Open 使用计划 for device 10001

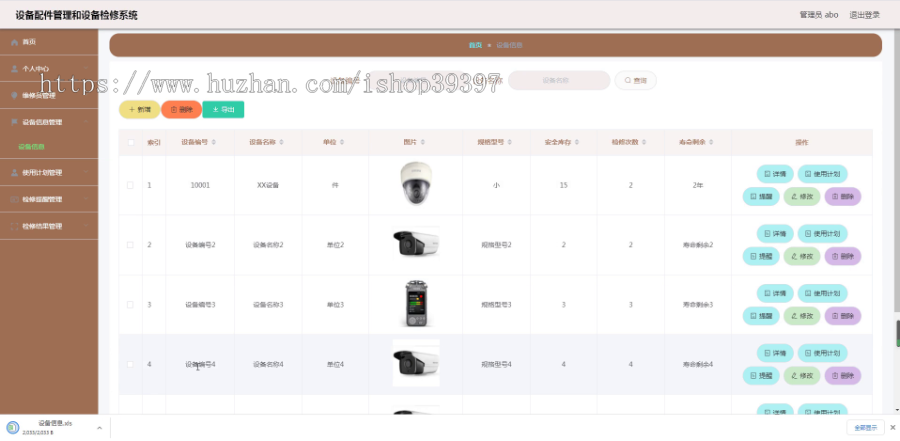tap(822, 173)
